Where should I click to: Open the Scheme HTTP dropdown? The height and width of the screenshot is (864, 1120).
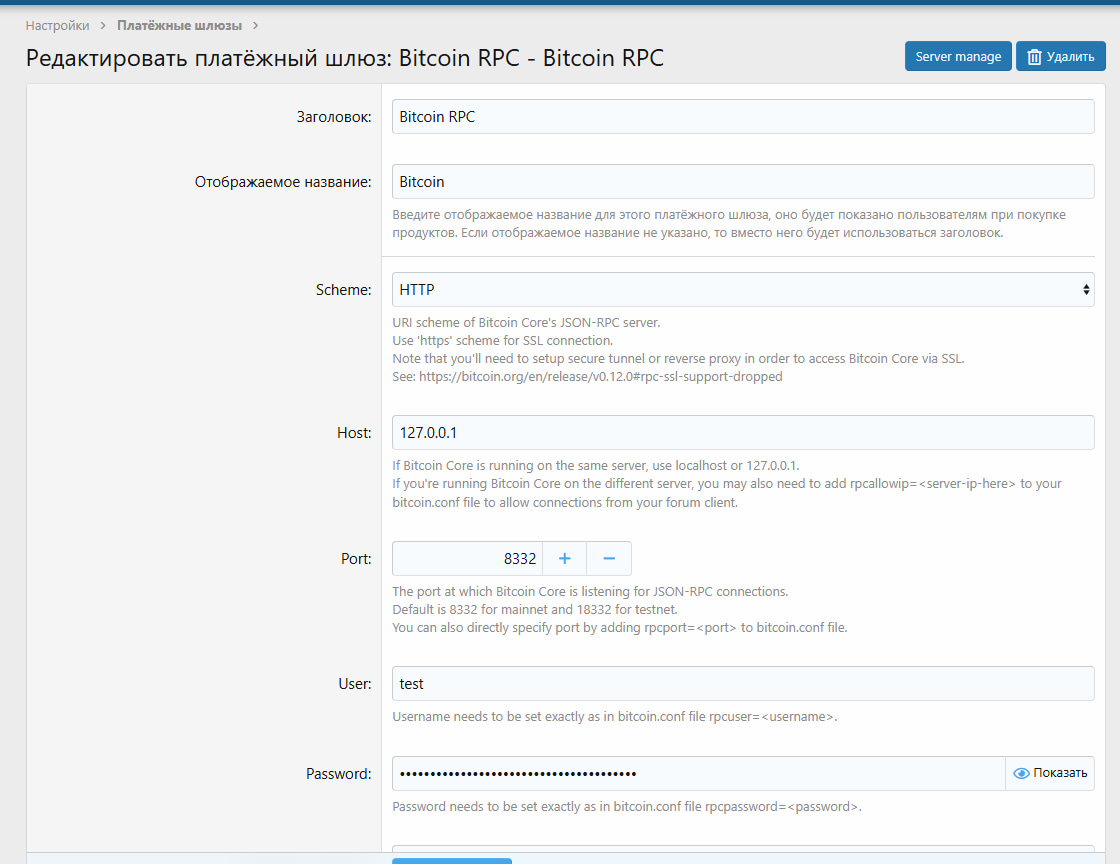coord(743,289)
